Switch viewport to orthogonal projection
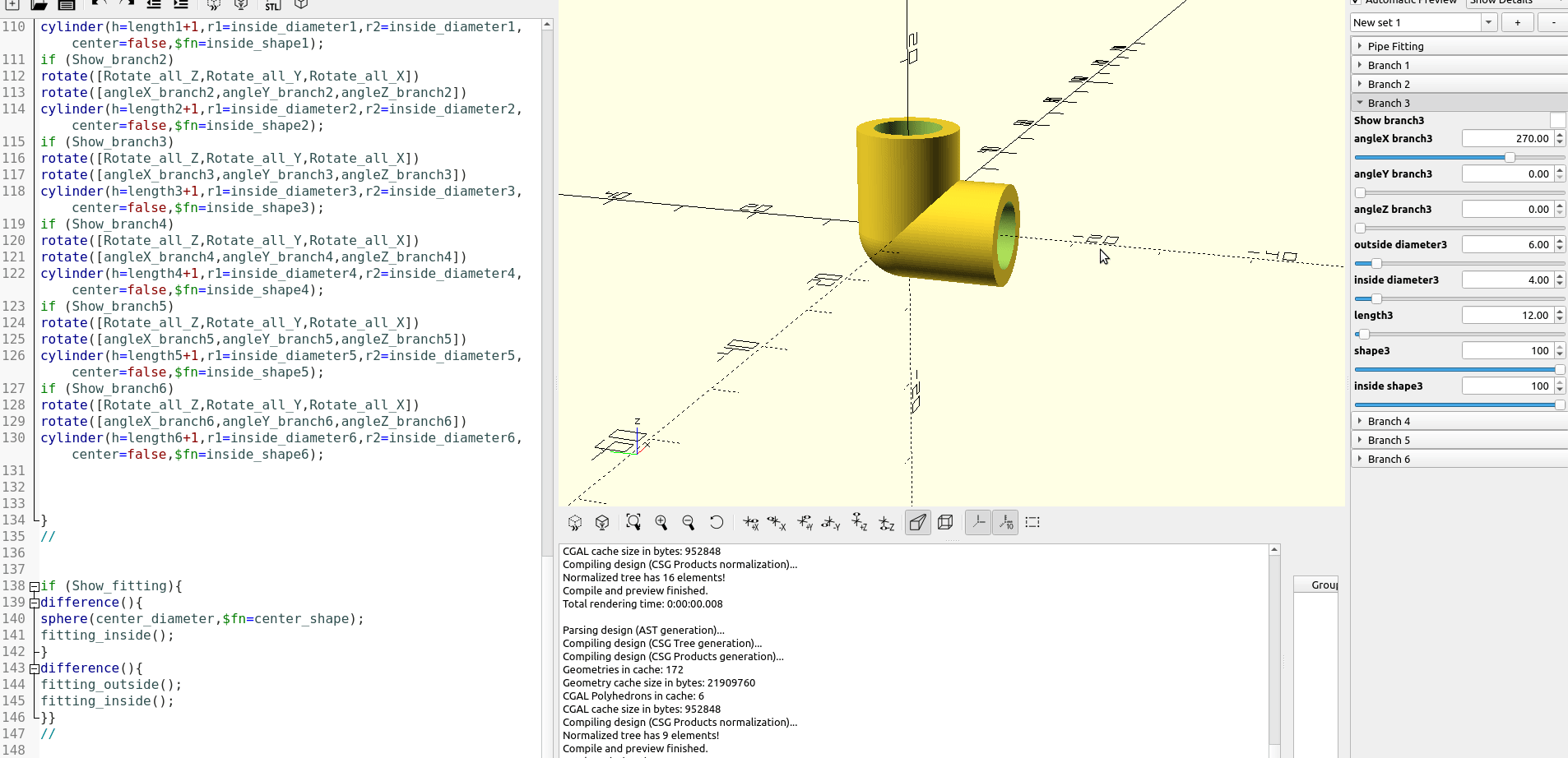 [x=945, y=522]
